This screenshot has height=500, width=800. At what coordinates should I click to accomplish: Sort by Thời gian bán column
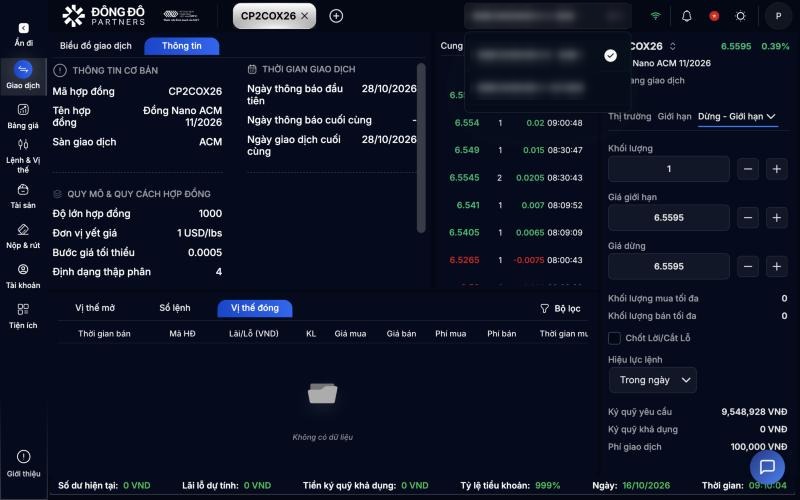[x=104, y=334]
